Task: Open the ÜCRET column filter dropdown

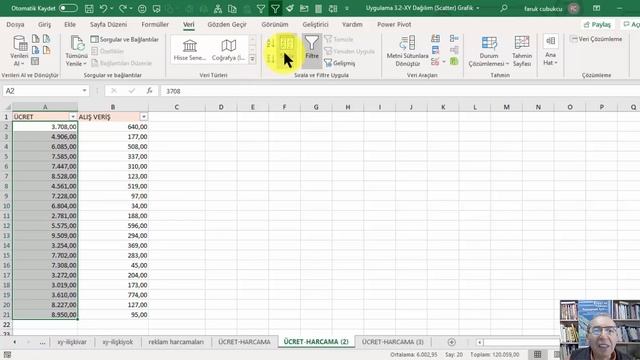Action: (x=73, y=117)
